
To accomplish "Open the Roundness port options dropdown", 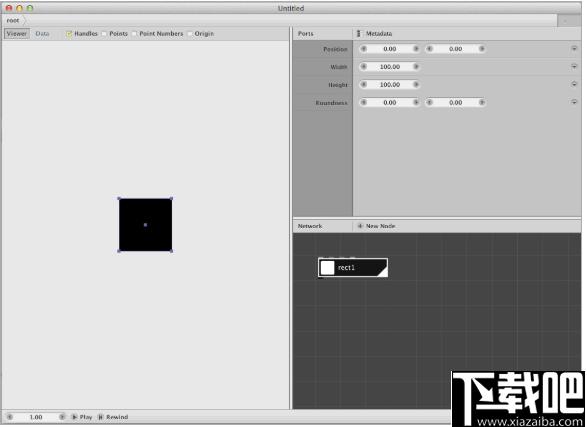I will (x=574, y=102).
